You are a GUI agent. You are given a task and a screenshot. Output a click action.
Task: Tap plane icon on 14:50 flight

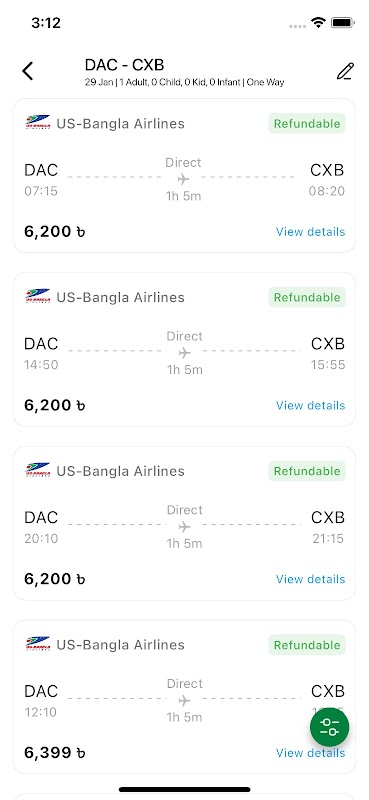coord(184,353)
